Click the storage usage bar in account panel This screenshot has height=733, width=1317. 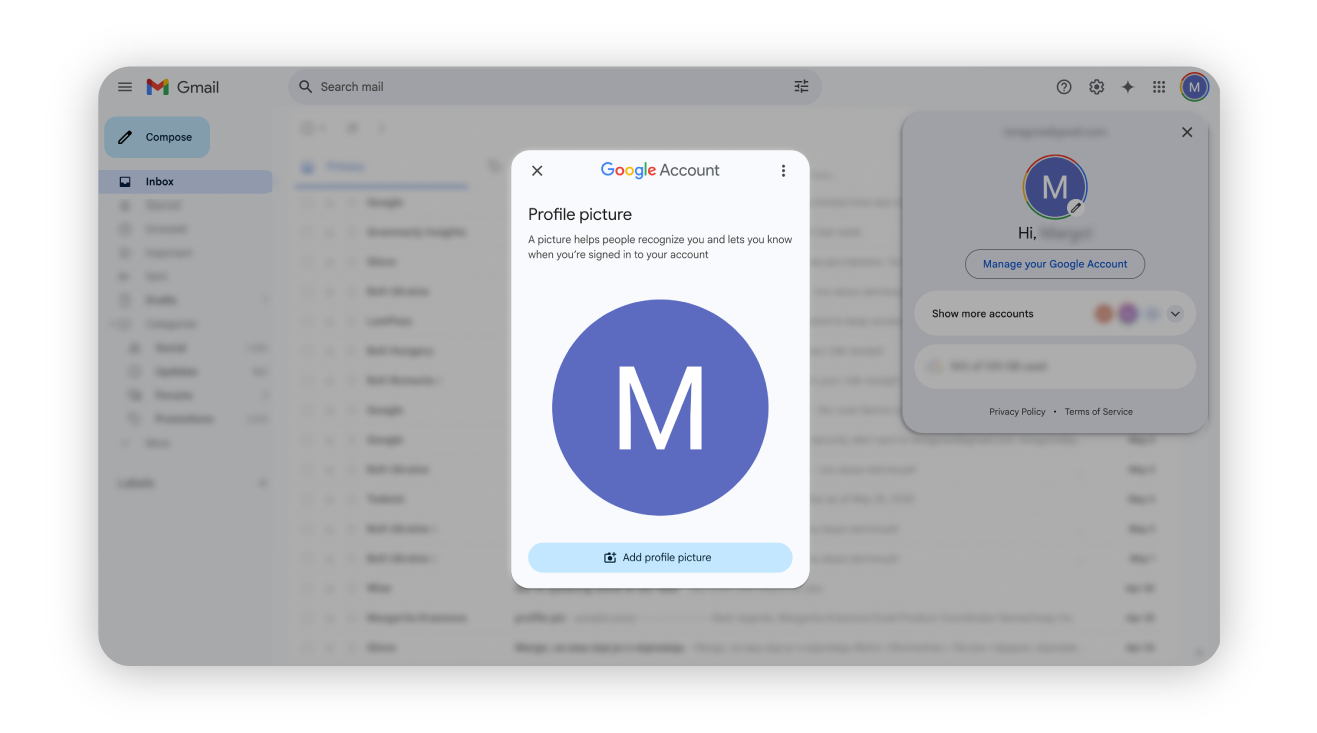point(1054,366)
